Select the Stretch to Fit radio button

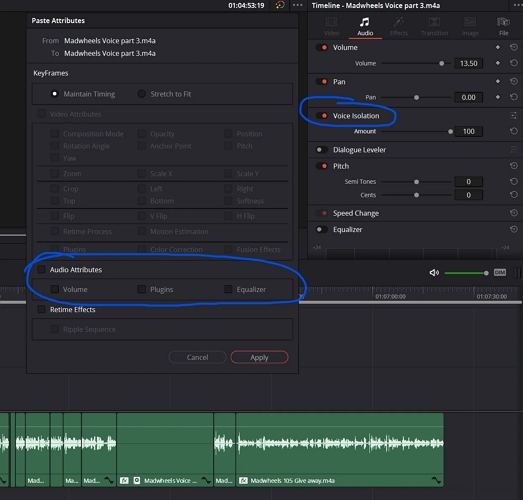coord(141,94)
